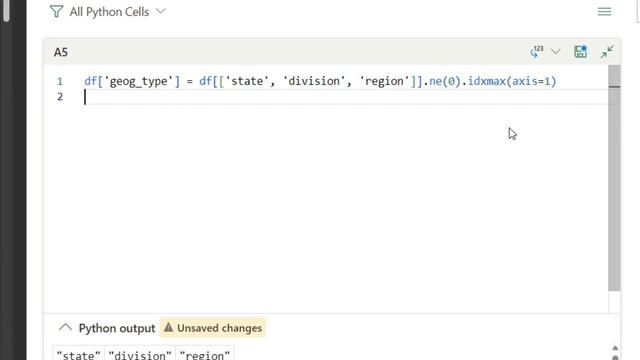This screenshot has width=640, height=360.
Task: Click the output scroll up arrow
Action: [x=615, y=348]
